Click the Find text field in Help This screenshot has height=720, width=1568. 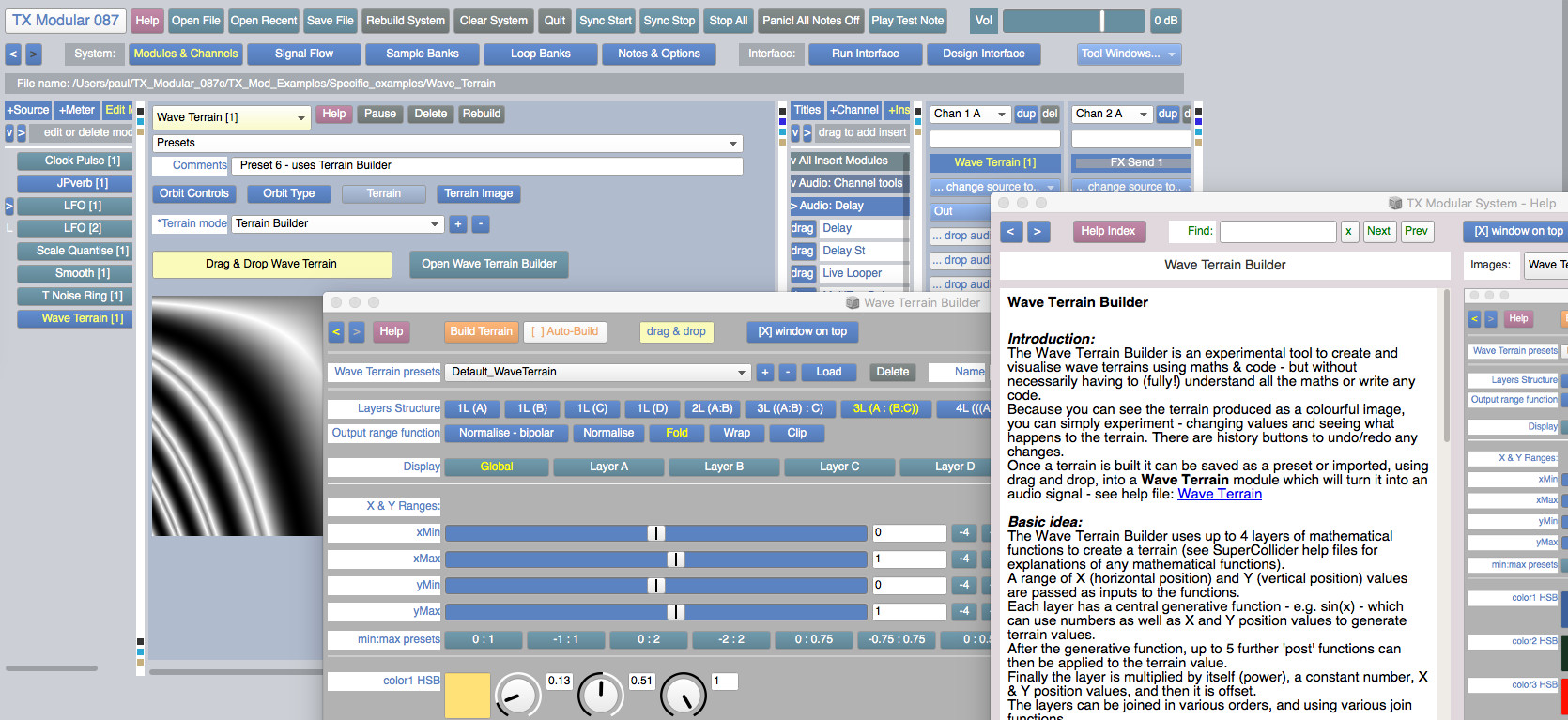(1277, 231)
